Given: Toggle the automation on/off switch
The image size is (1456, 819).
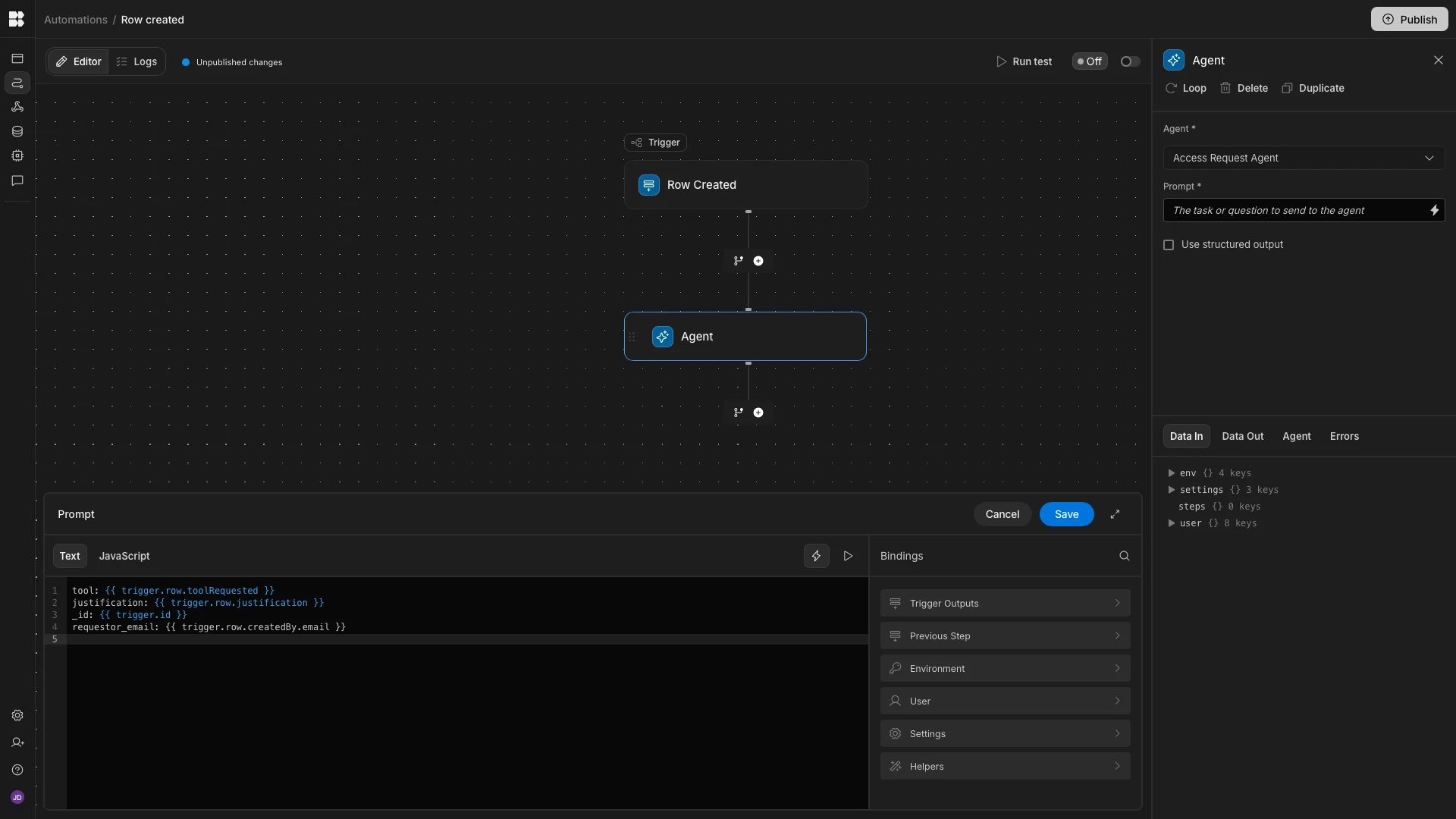Looking at the screenshot, I should [1130, 61].
